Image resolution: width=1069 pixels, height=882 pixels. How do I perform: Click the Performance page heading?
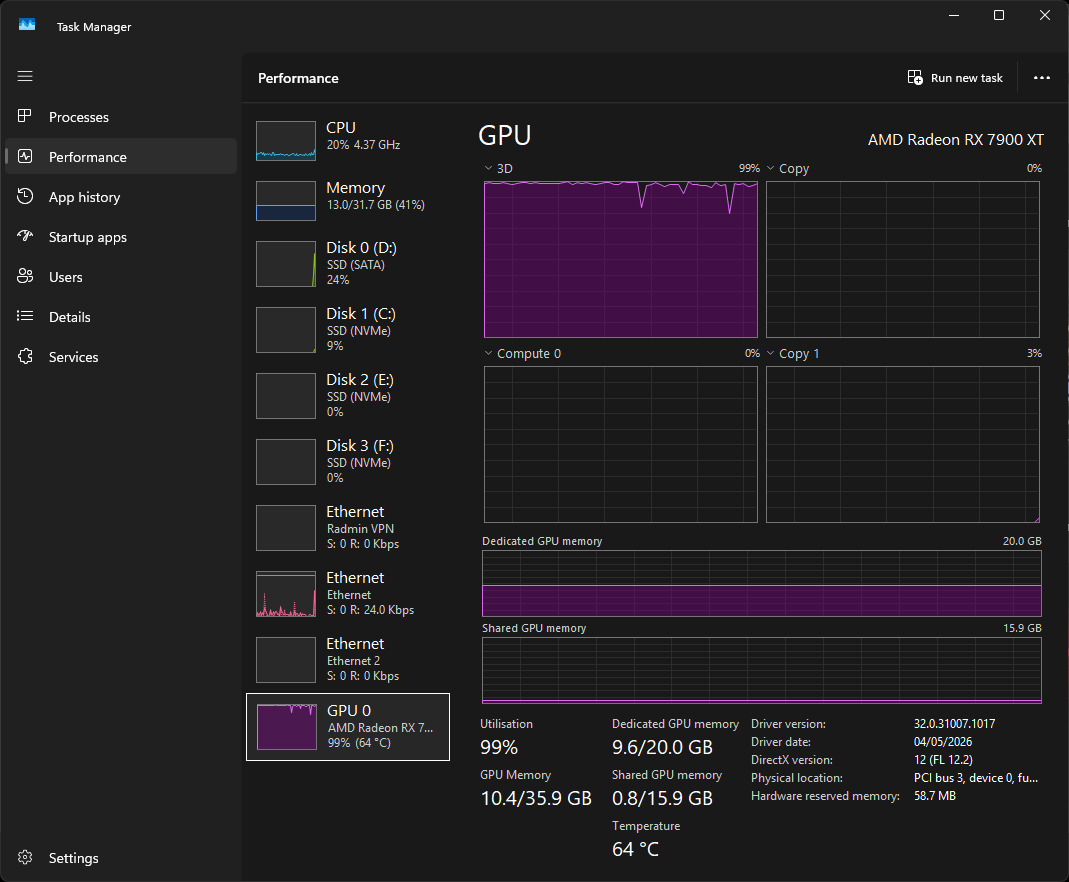[x=298, y=78]
